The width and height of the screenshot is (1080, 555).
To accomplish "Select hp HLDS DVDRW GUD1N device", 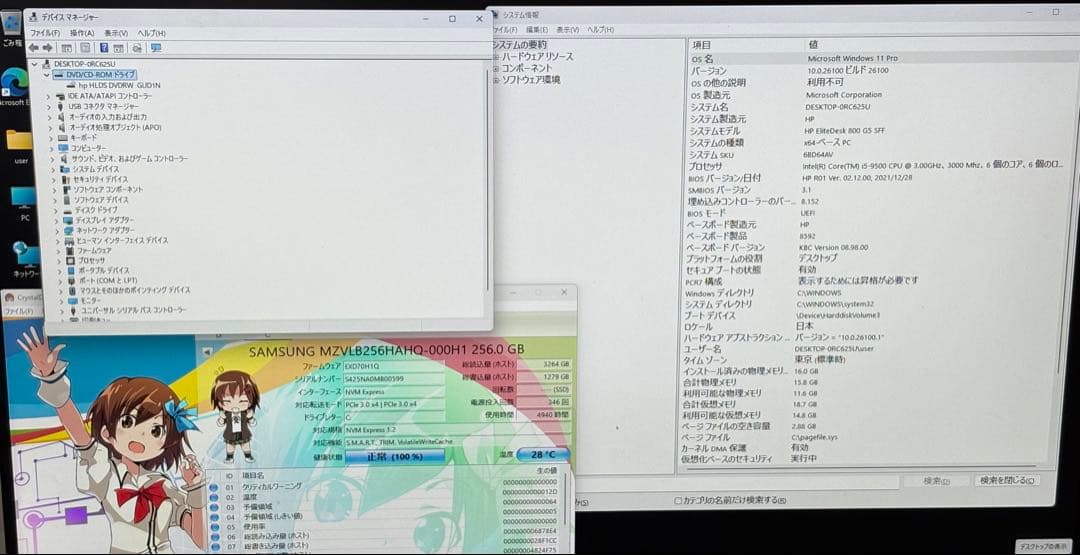I will [118, 85].
